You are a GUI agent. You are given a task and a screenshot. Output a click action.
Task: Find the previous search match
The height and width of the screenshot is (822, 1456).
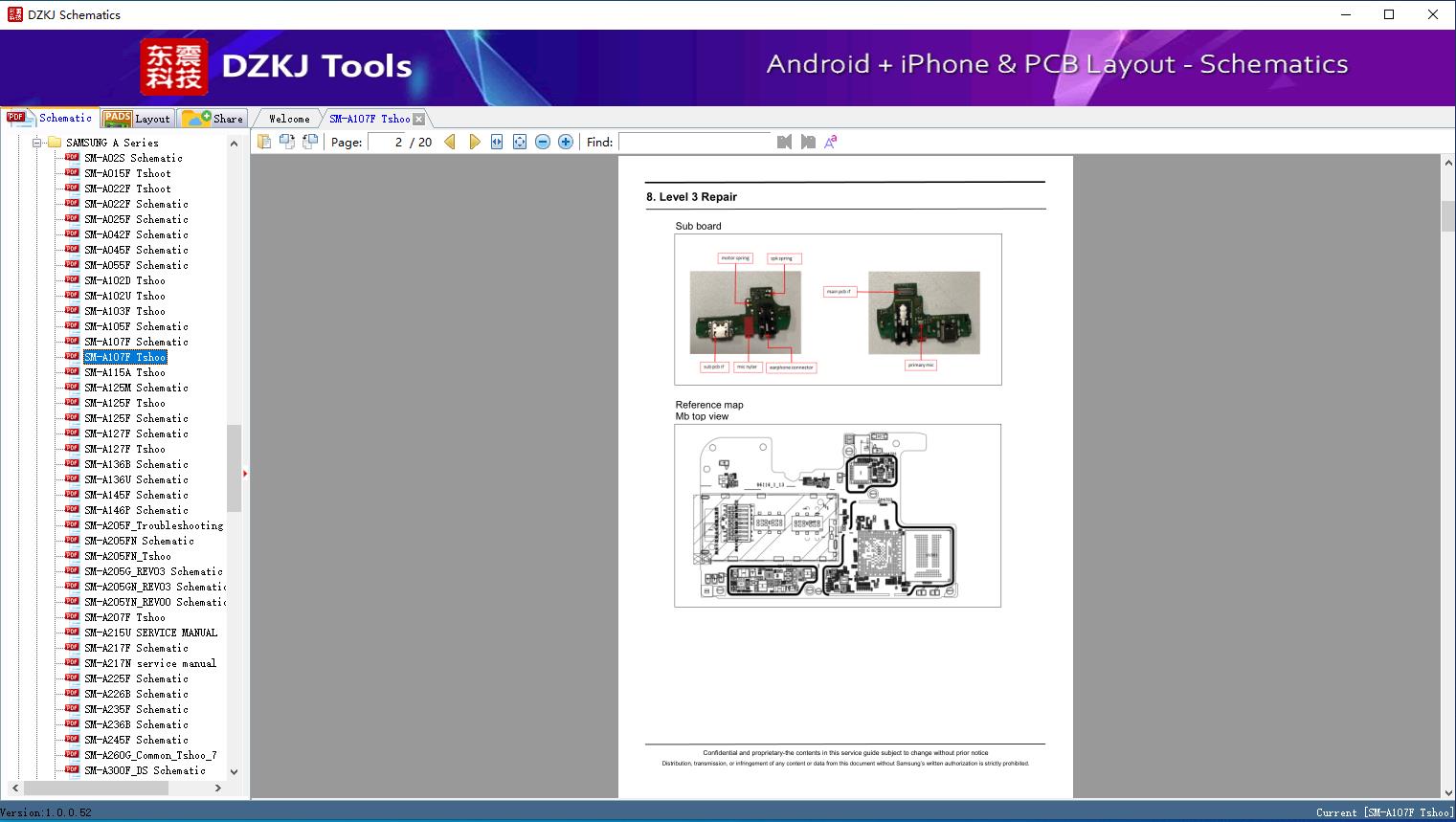click(x=784, y=142)
